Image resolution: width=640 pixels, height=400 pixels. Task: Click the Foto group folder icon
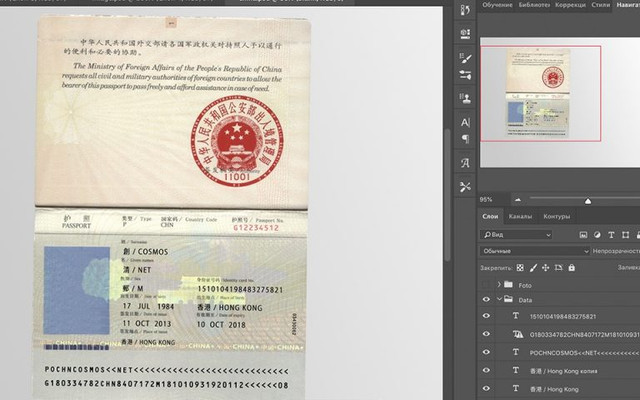click(x=508, y=284)
